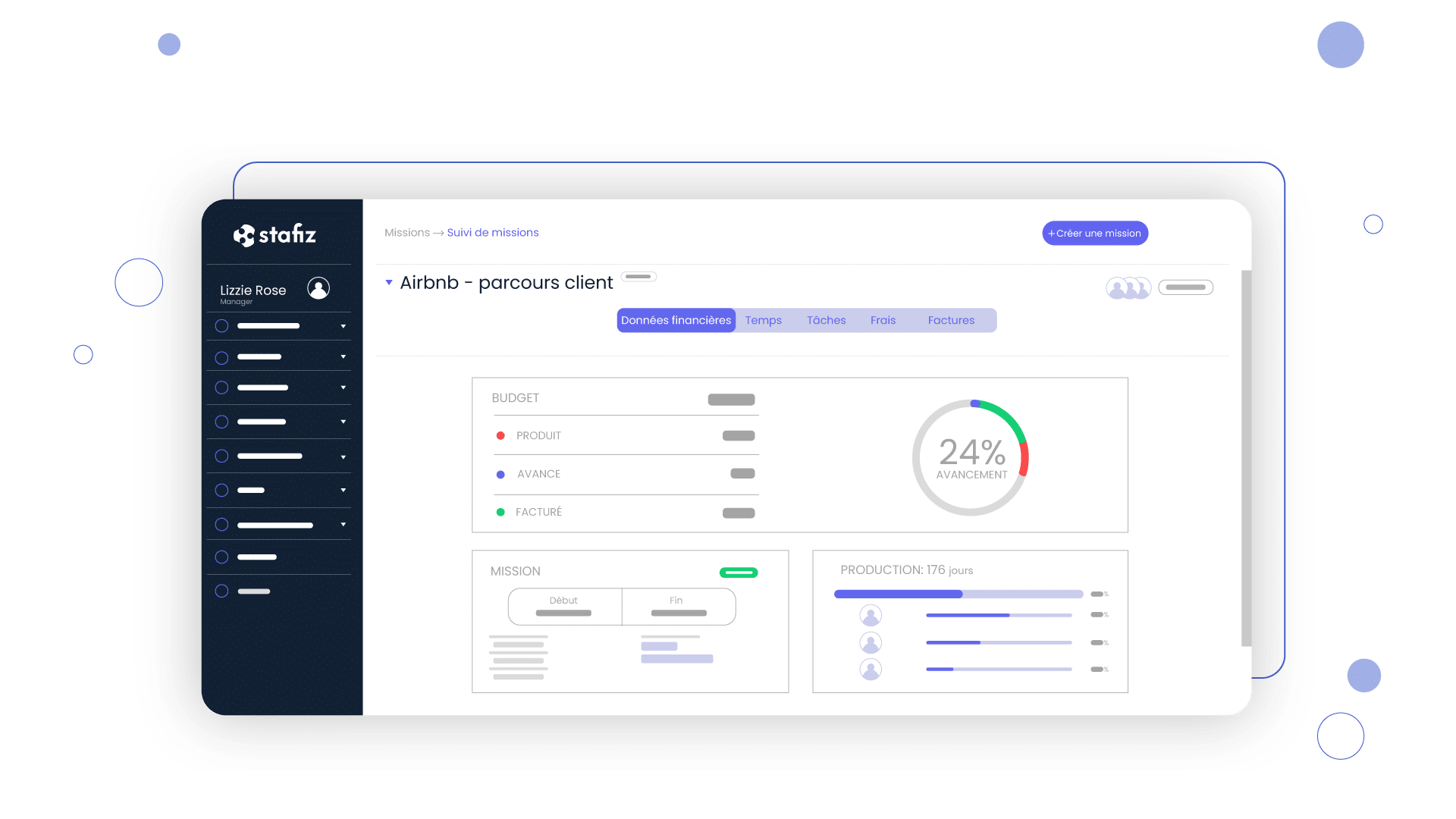
Task: Go to Missions breadcrumb
Action: click(407, 233)
